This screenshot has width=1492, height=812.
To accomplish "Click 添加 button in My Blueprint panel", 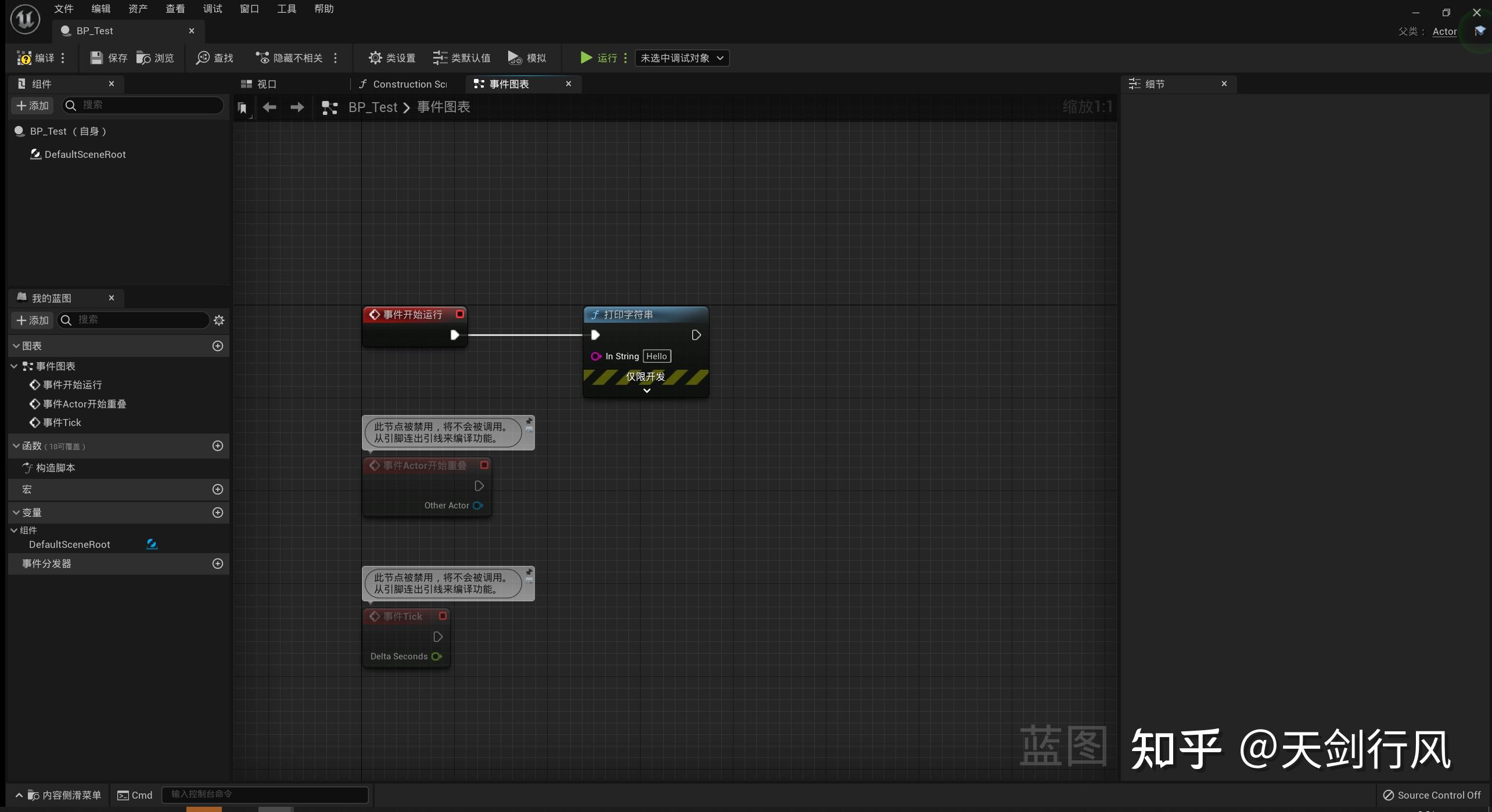I will [x=33, y=320].
